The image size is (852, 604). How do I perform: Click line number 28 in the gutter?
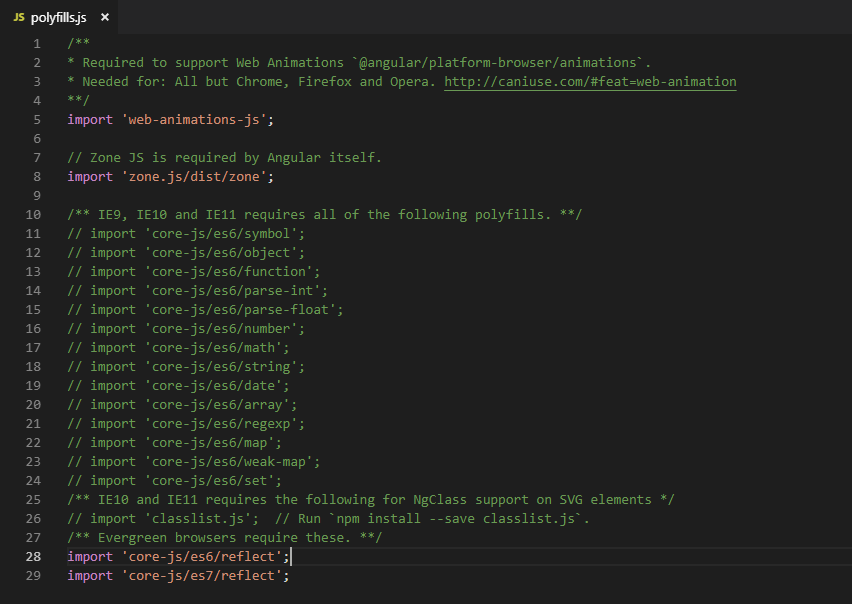tap(32, 556)
